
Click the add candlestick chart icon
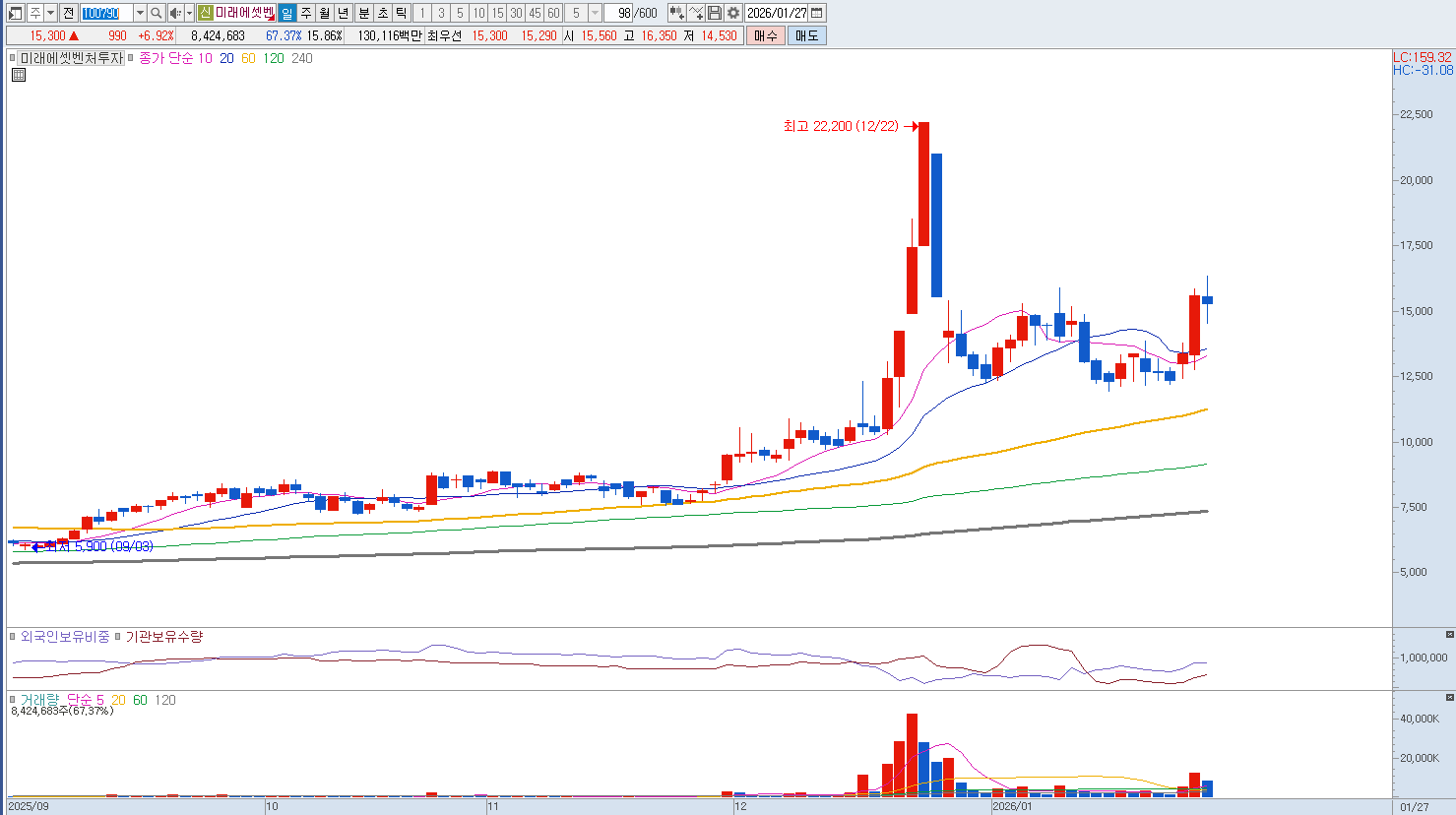pos(676,13)
